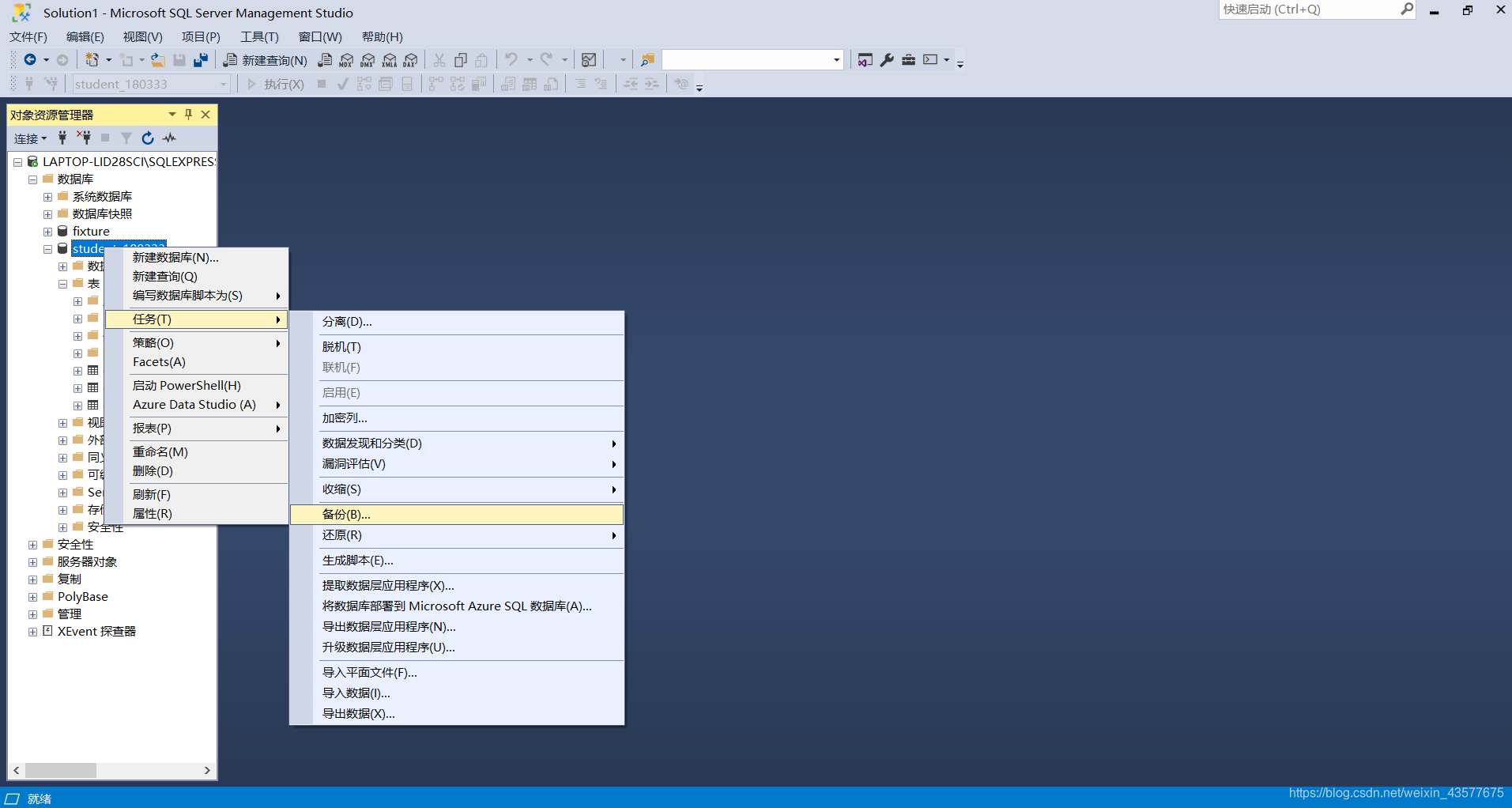This screenshot has height=808, width=1512.
Task: Select 重命名(M) in context menu
Action: (x=197, y=452)
